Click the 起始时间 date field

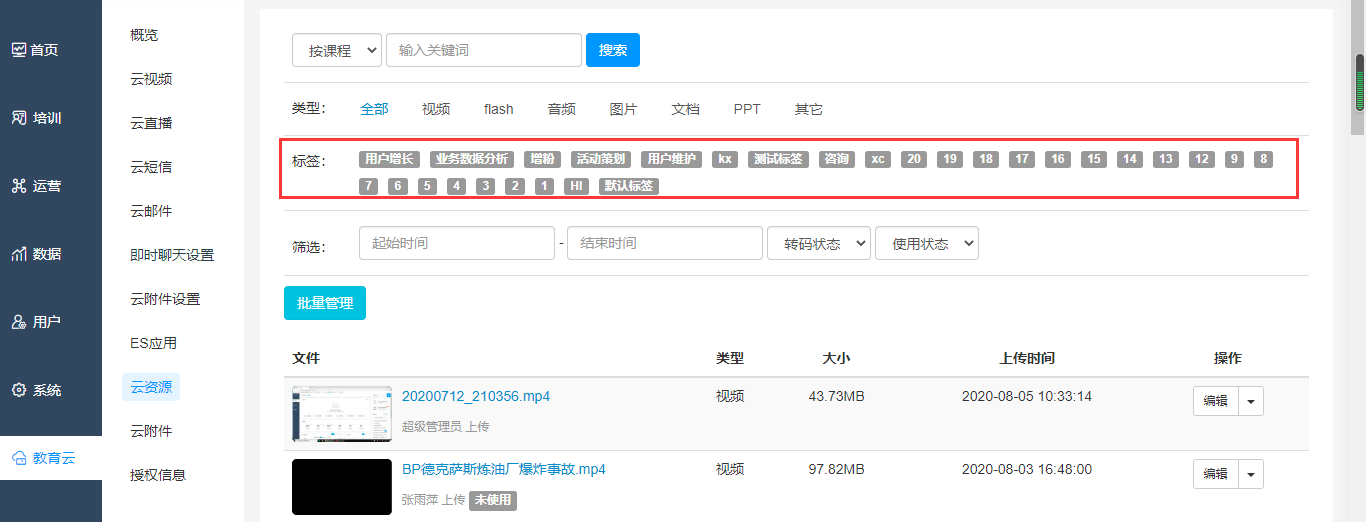[457, 243]
